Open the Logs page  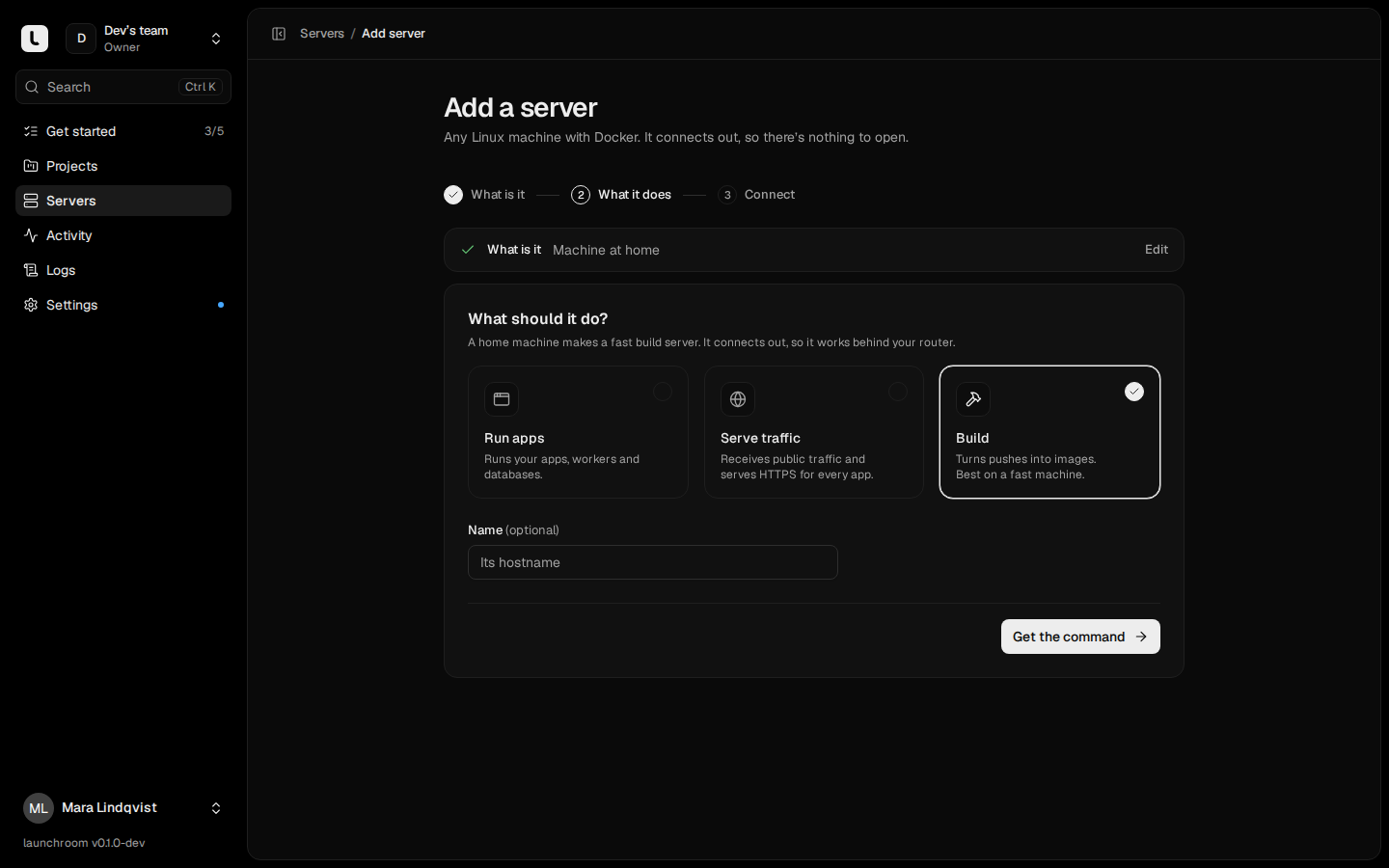(x=123, y=270)
